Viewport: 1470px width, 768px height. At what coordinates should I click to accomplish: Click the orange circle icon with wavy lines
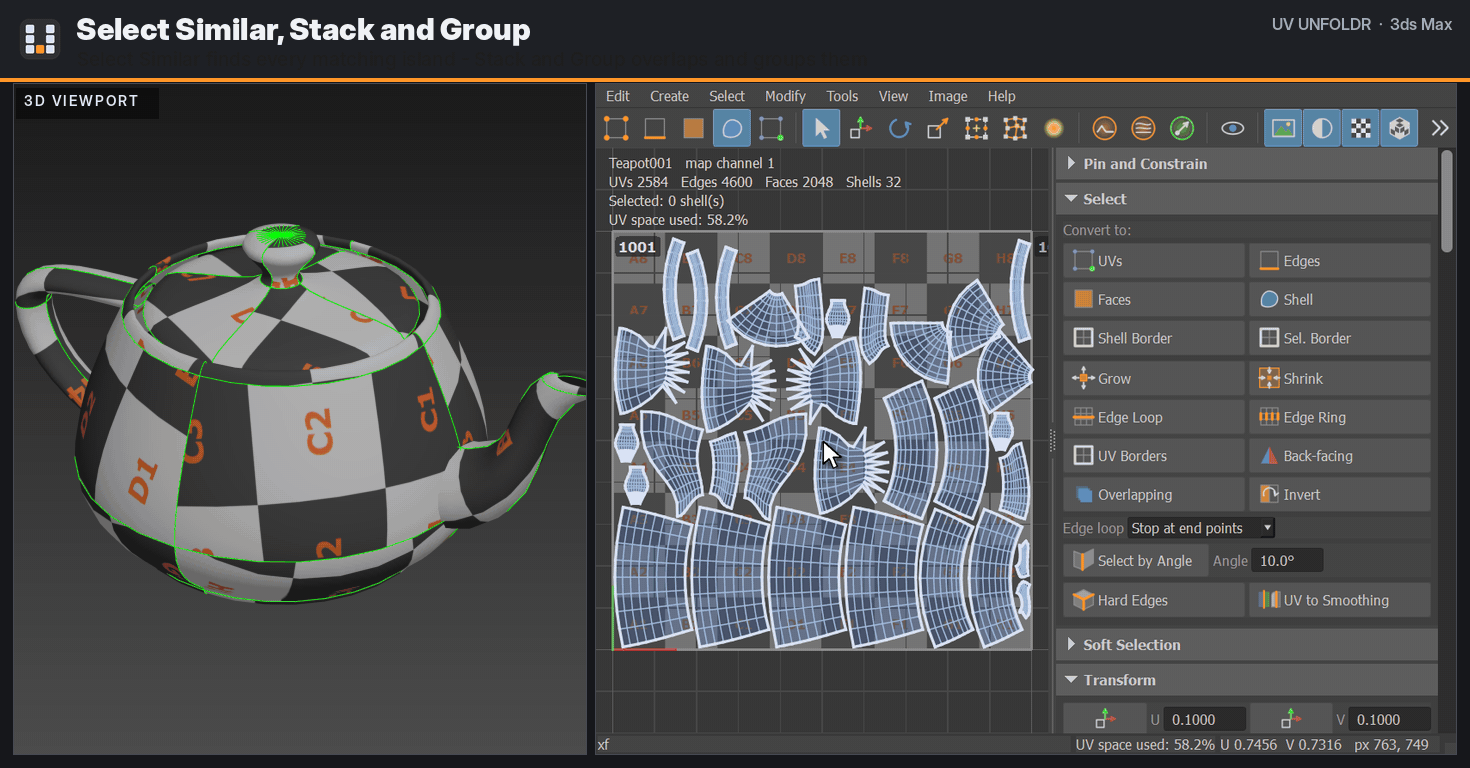pos(1143,128)
